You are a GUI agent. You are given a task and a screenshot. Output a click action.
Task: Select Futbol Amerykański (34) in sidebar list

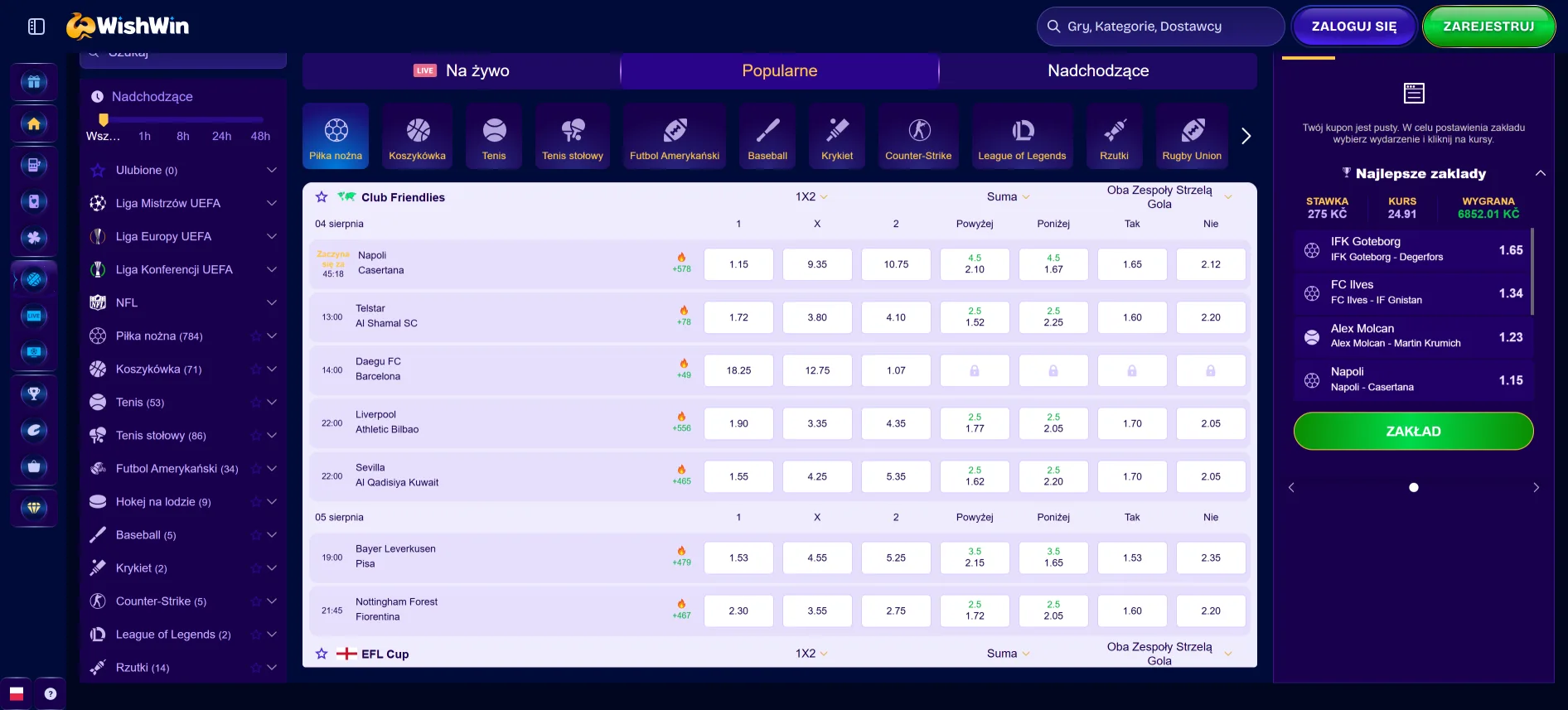(x=177, y=469)
